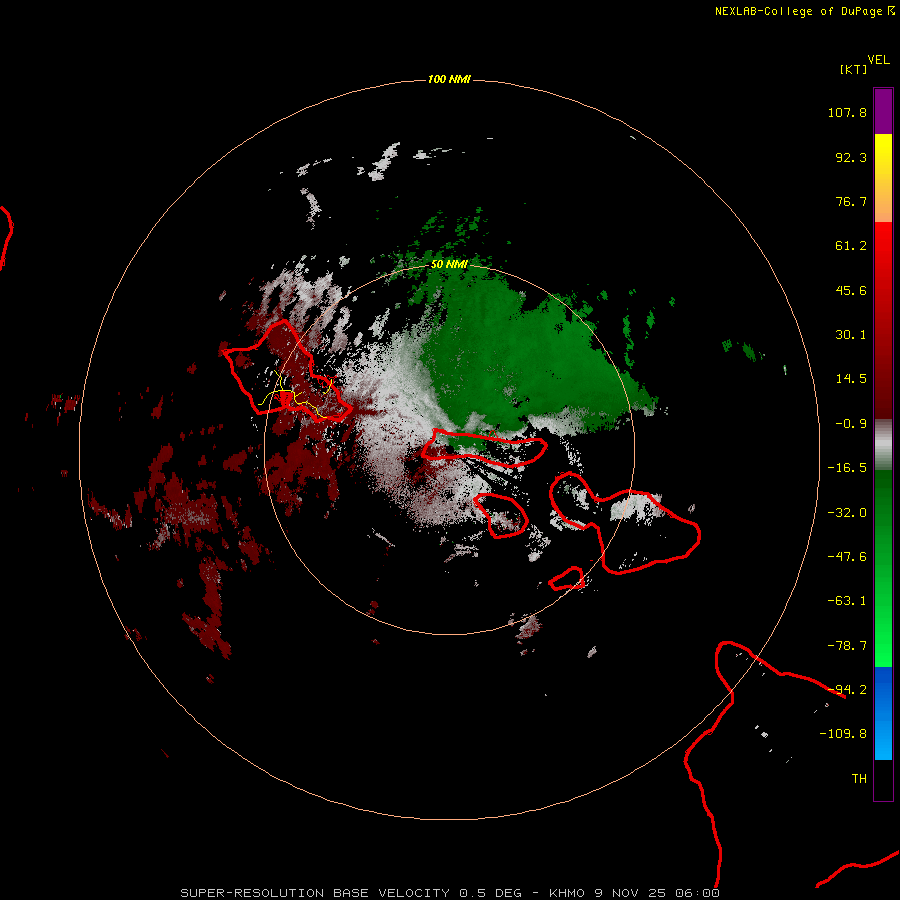Screen dimensions: 900x900
Task: Click the 100 NMI range ring label
Action: coord(449,79)
